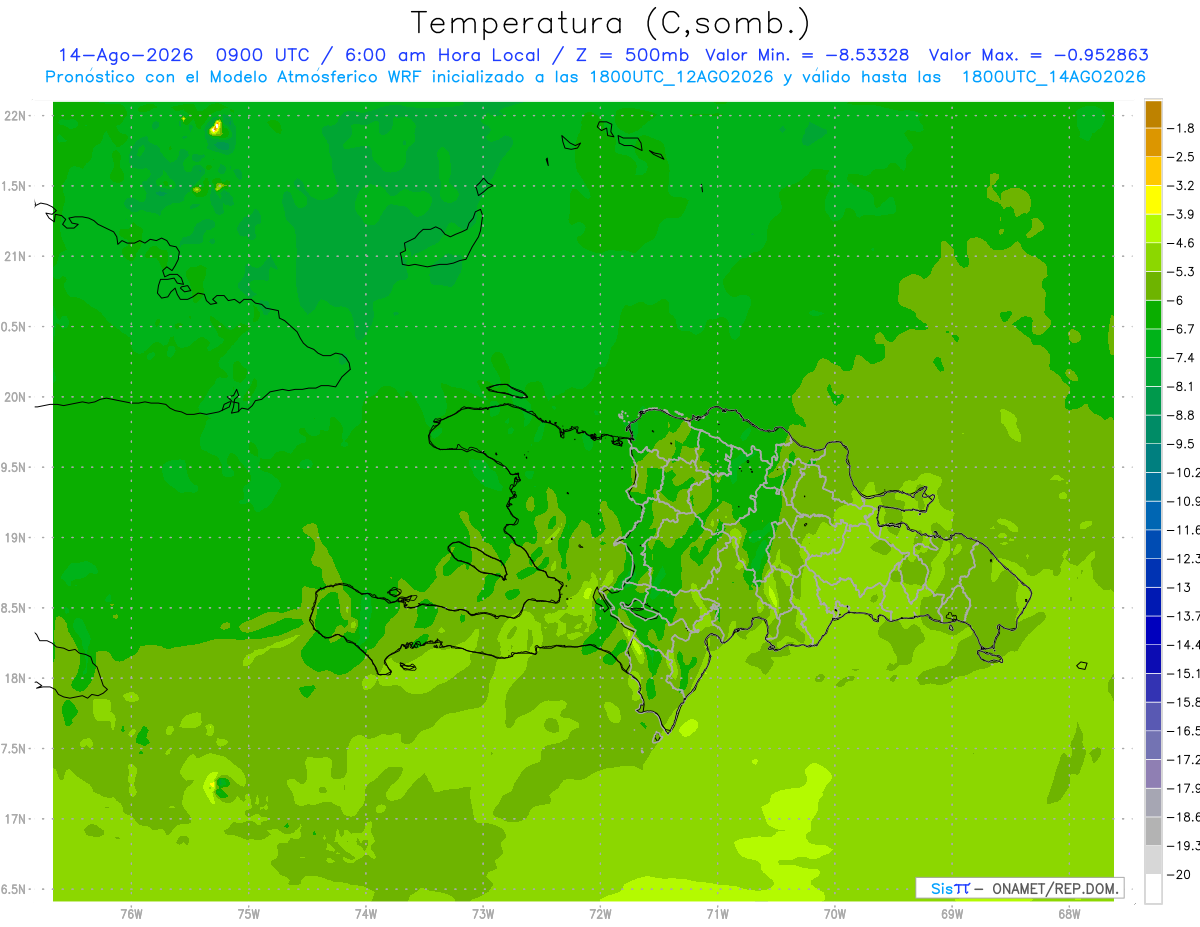Click the '-2.5' colorbar scale value
Image resolution: width=1200 pixels, height=927 pixels.
[x=1182, y=157]
